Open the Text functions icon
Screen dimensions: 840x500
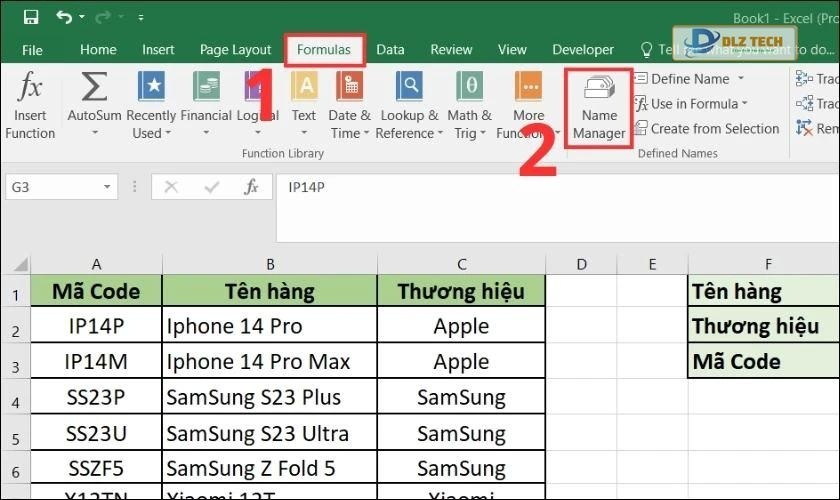pos(304,90)
